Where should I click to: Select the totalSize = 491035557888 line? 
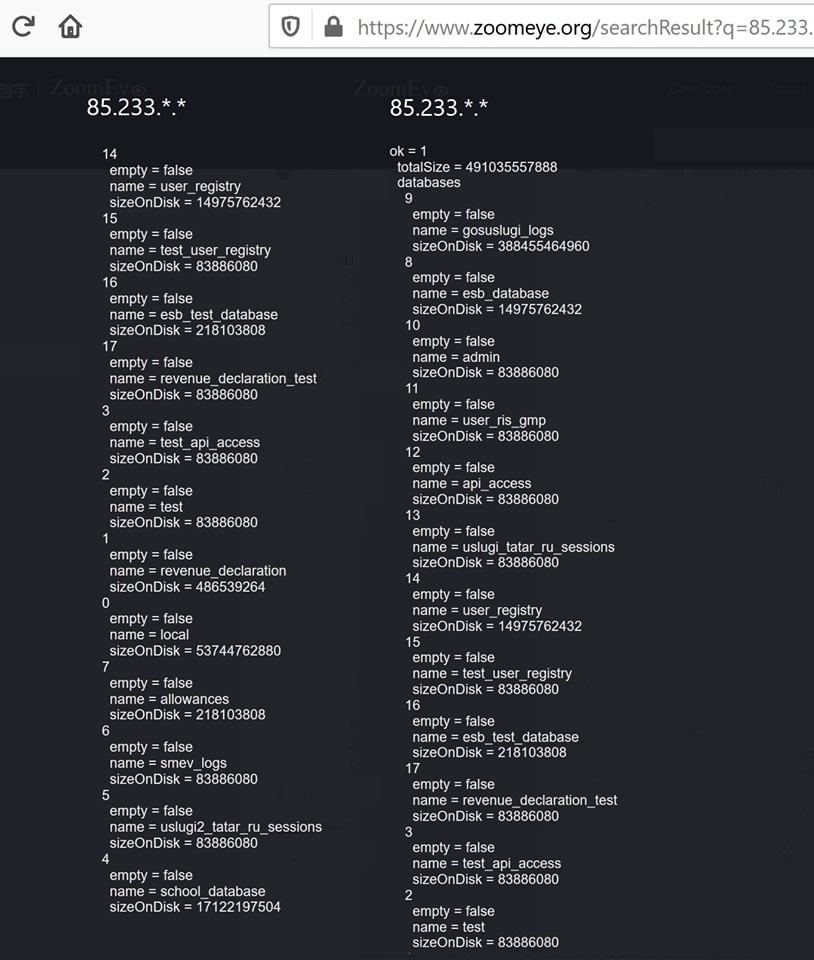477,167
